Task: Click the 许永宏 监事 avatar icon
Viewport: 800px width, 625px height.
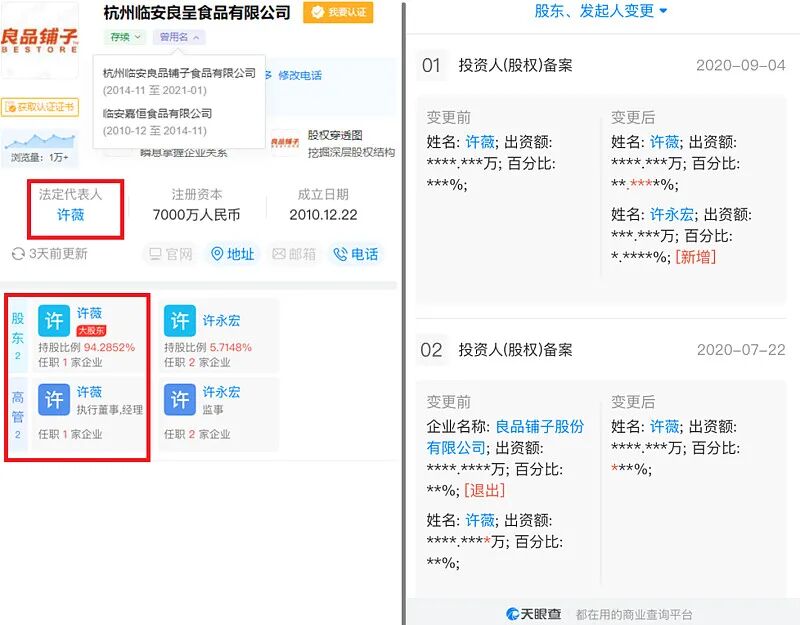Action: click(x=180, y=399)
